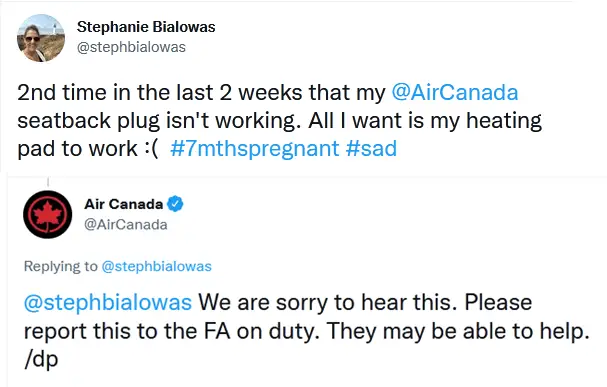Image resolution: width=607 pixels, height=387 pixels.
Task: Click the @stephbialowas mention starting the reply
Action: (x=108, y=302)
